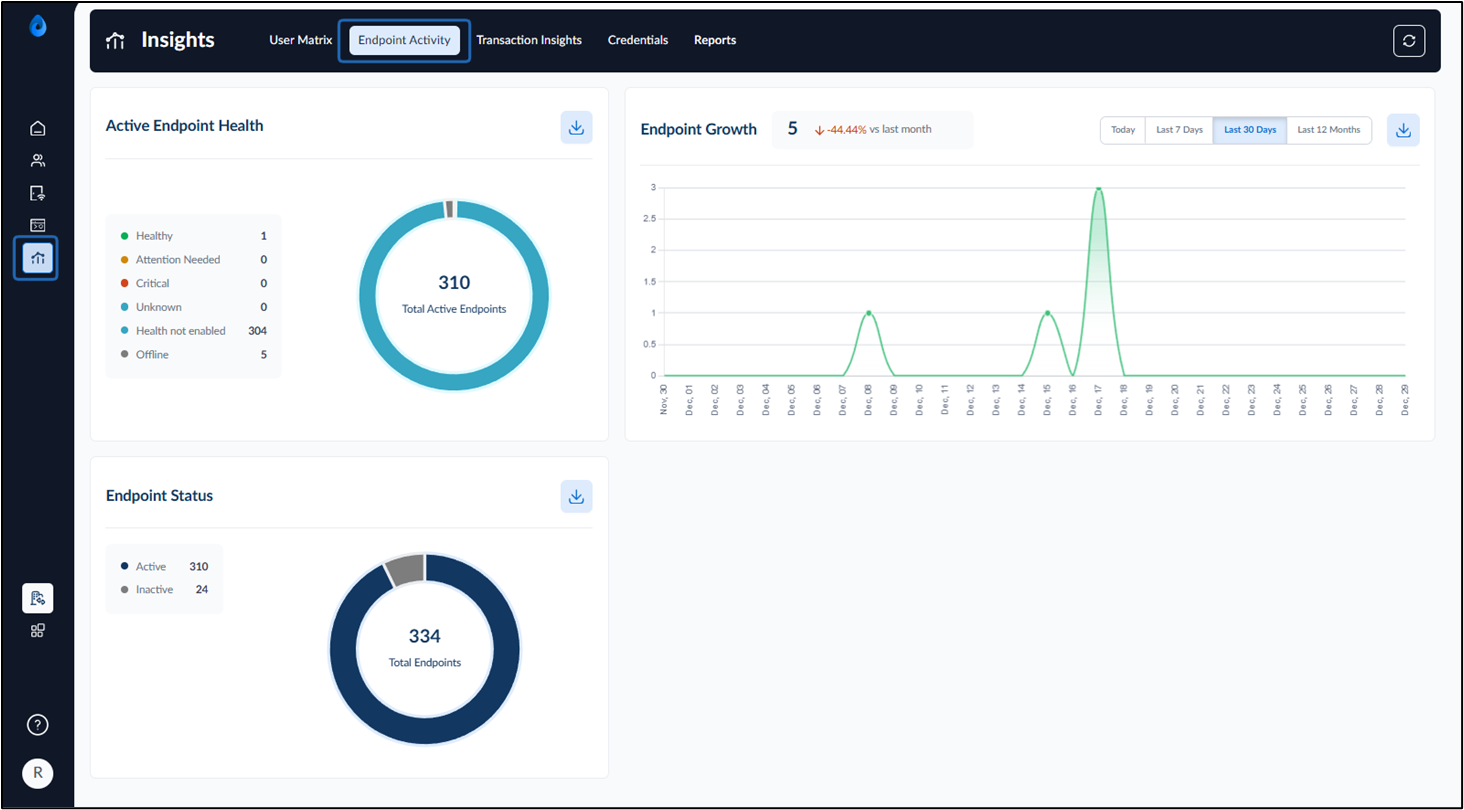The width and height of the screenshot is (1464, 810).
Task: Open the Home page from the sidebar
Action: coord(38,128)
